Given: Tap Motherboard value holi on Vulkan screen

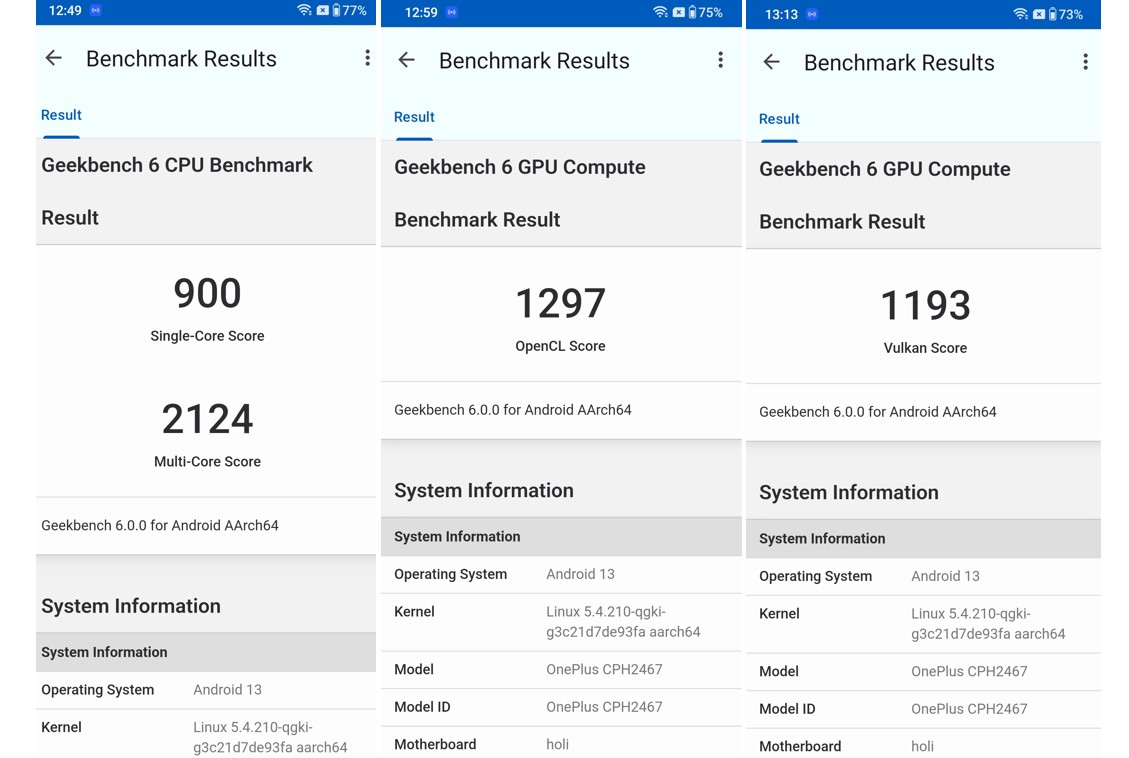Looking at the screenshot, I should pyautogui.click(x=922, y=746).
